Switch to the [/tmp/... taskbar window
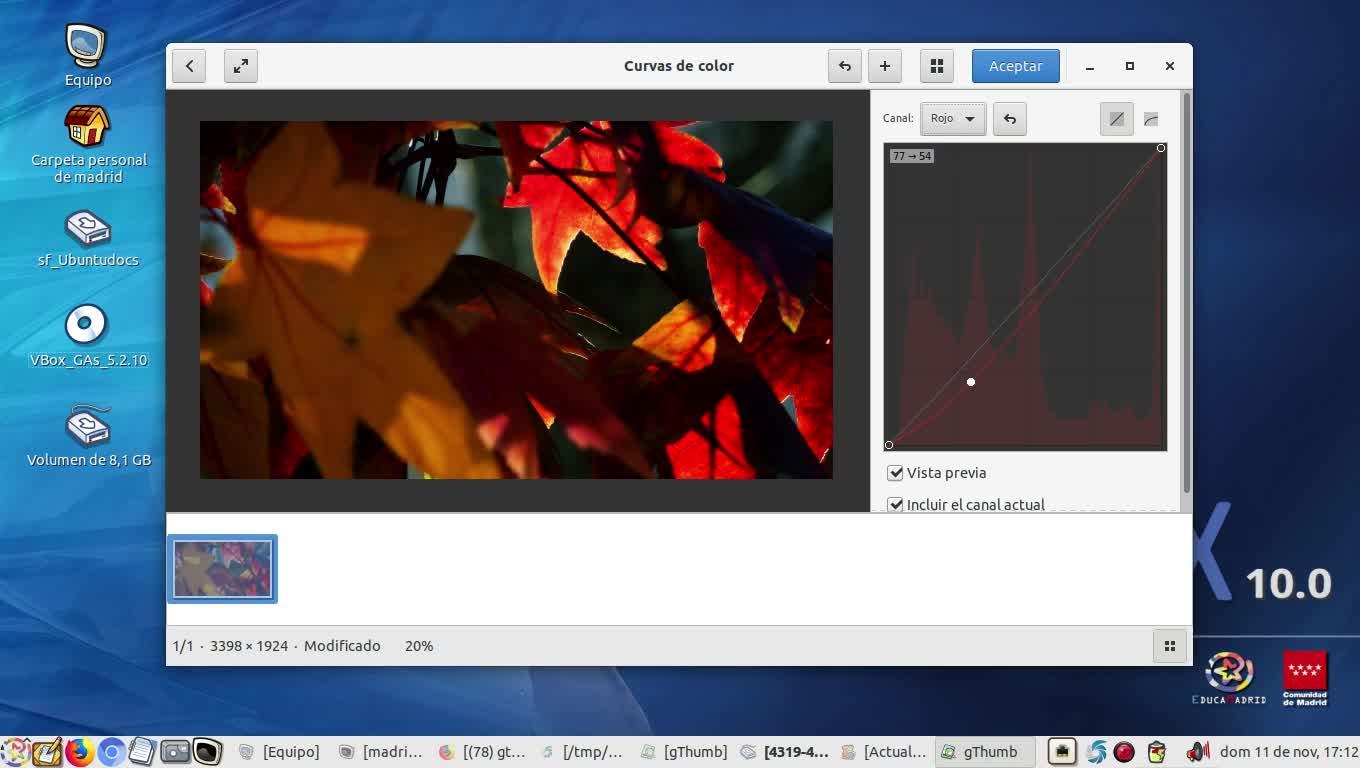Image resolution: width=1360 pixels, height=768 pixels. coord(582,752)
